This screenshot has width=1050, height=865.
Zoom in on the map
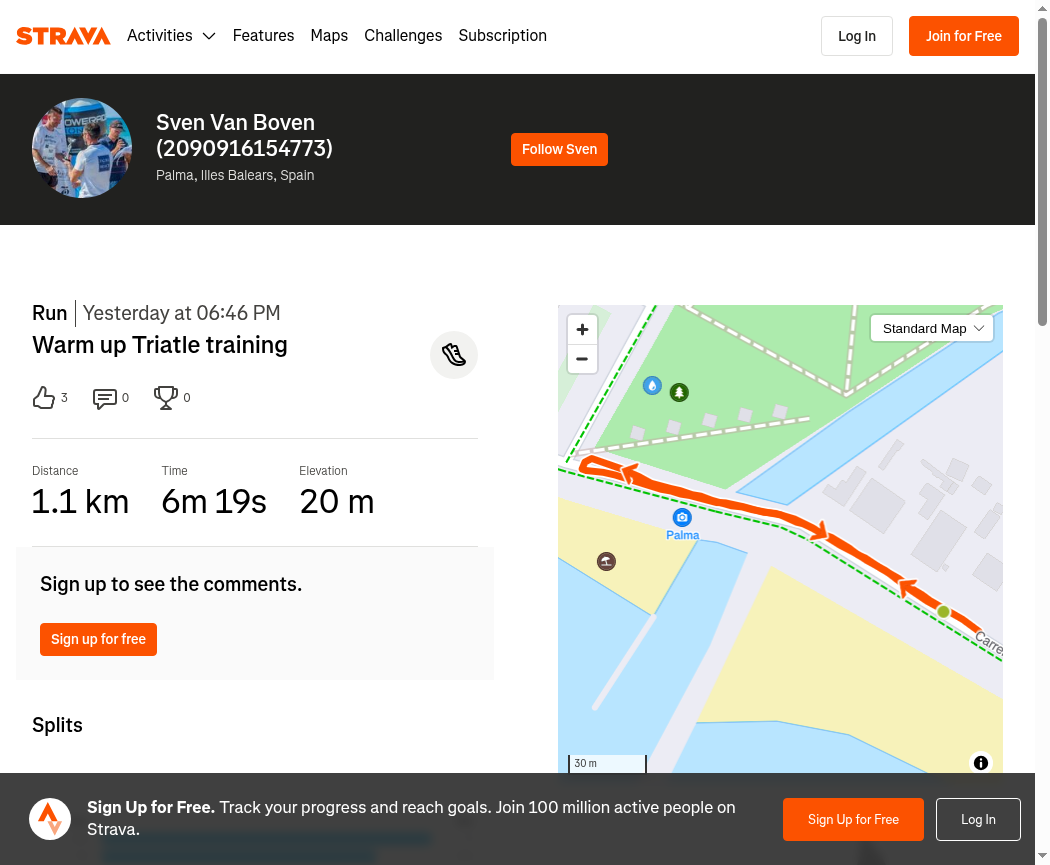coord(582,329)
